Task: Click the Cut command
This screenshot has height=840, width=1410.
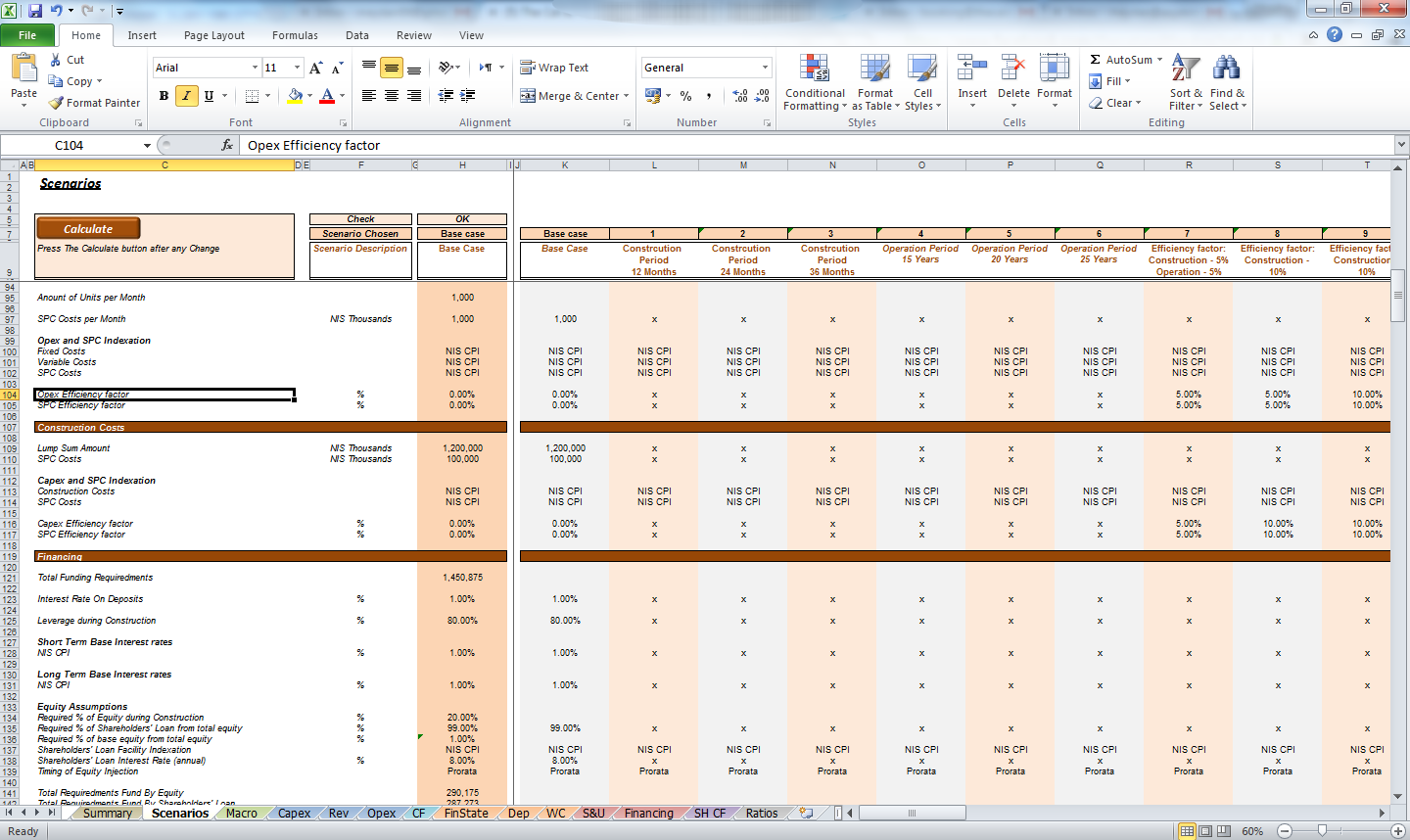Action: 67,60
